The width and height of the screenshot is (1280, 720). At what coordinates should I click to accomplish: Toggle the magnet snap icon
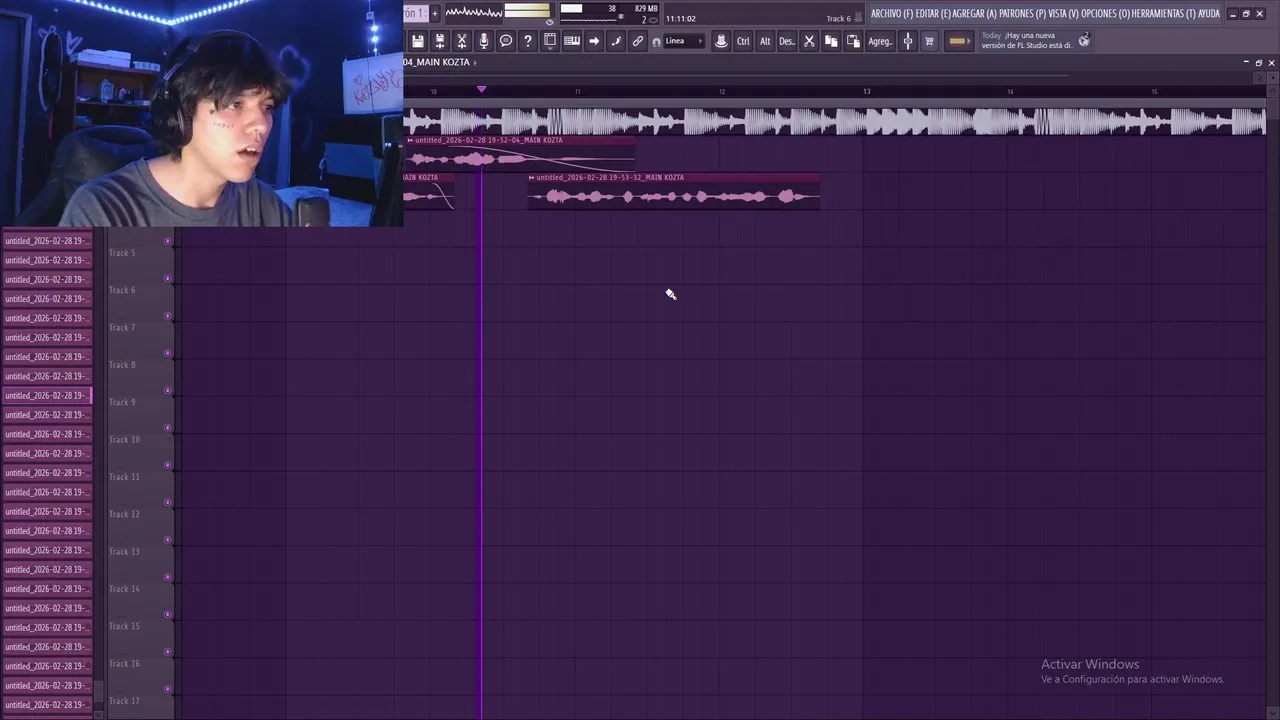coord(656,42)
